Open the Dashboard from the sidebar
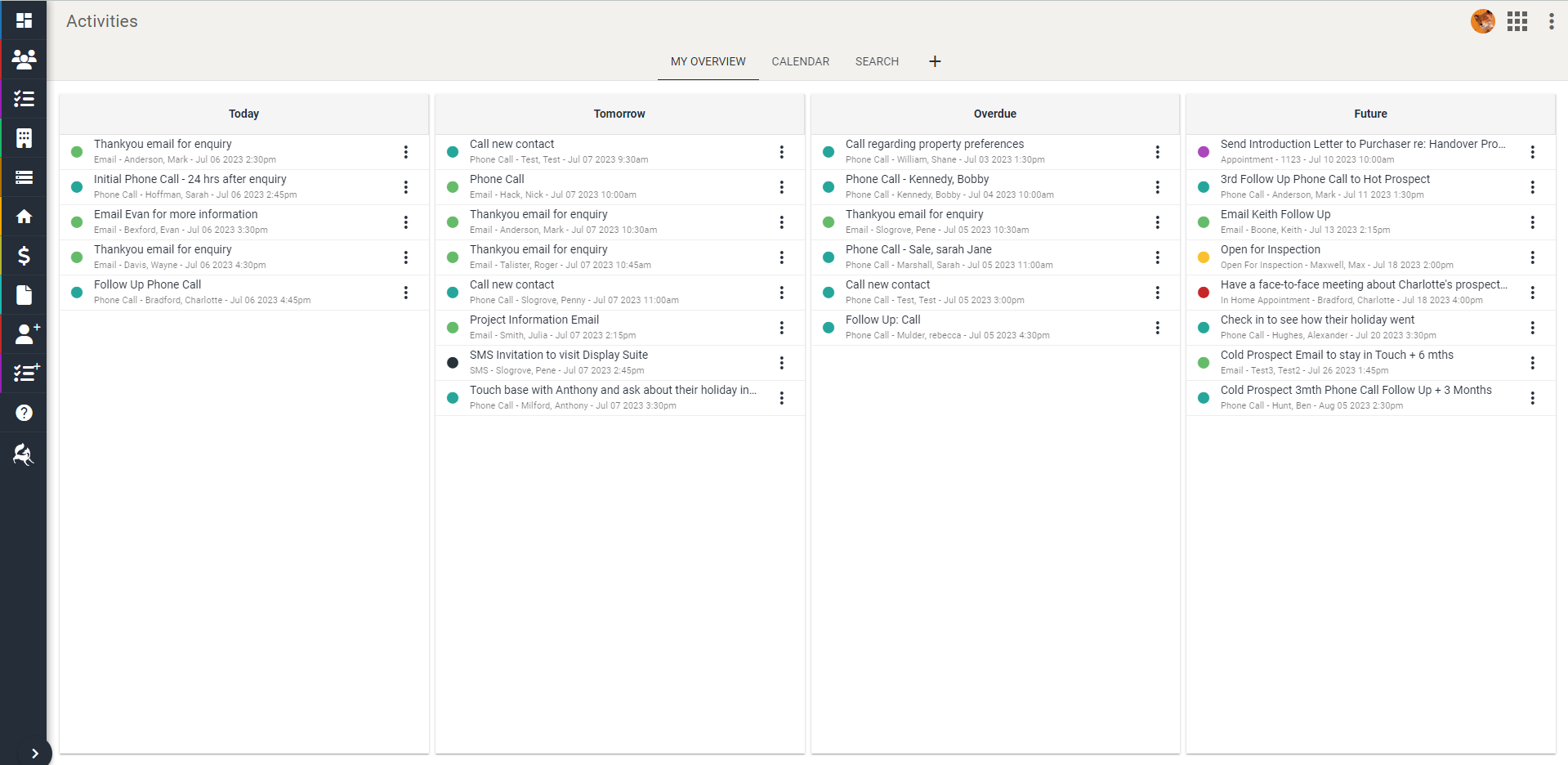 click(24, 20)
